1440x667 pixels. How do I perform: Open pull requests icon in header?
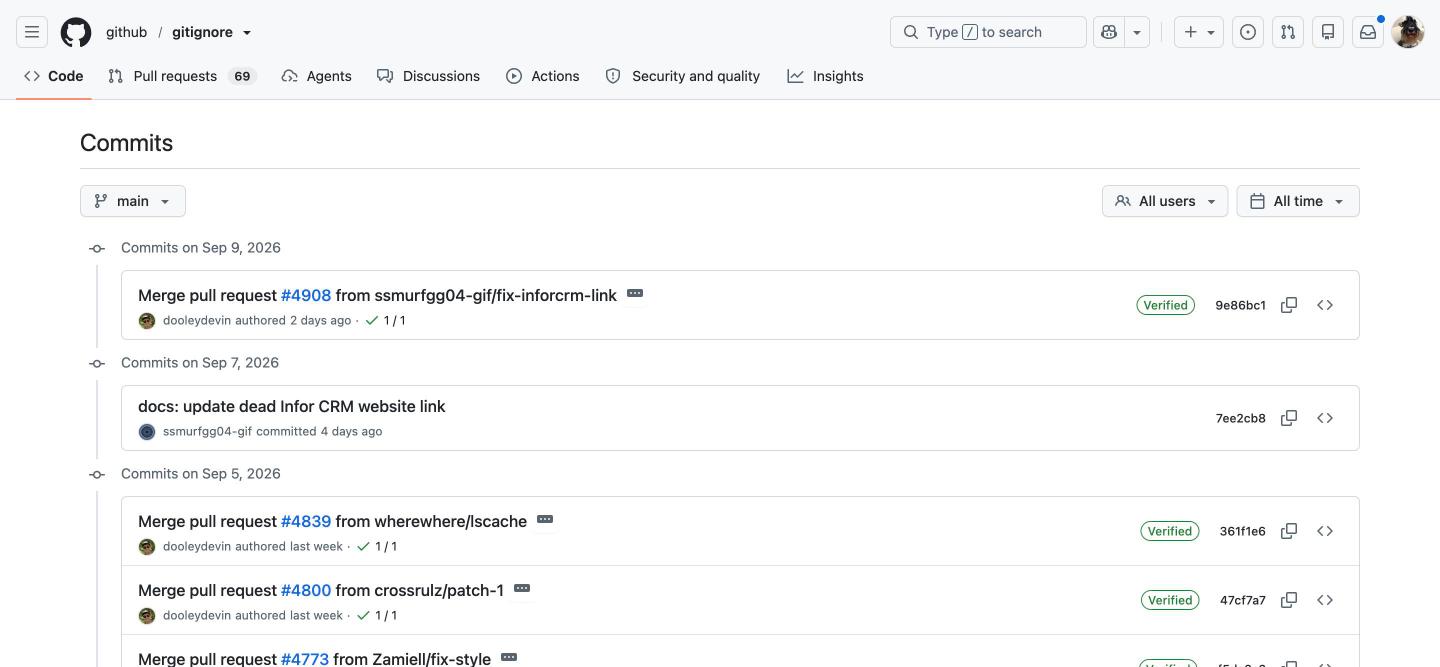(1288, 32)
